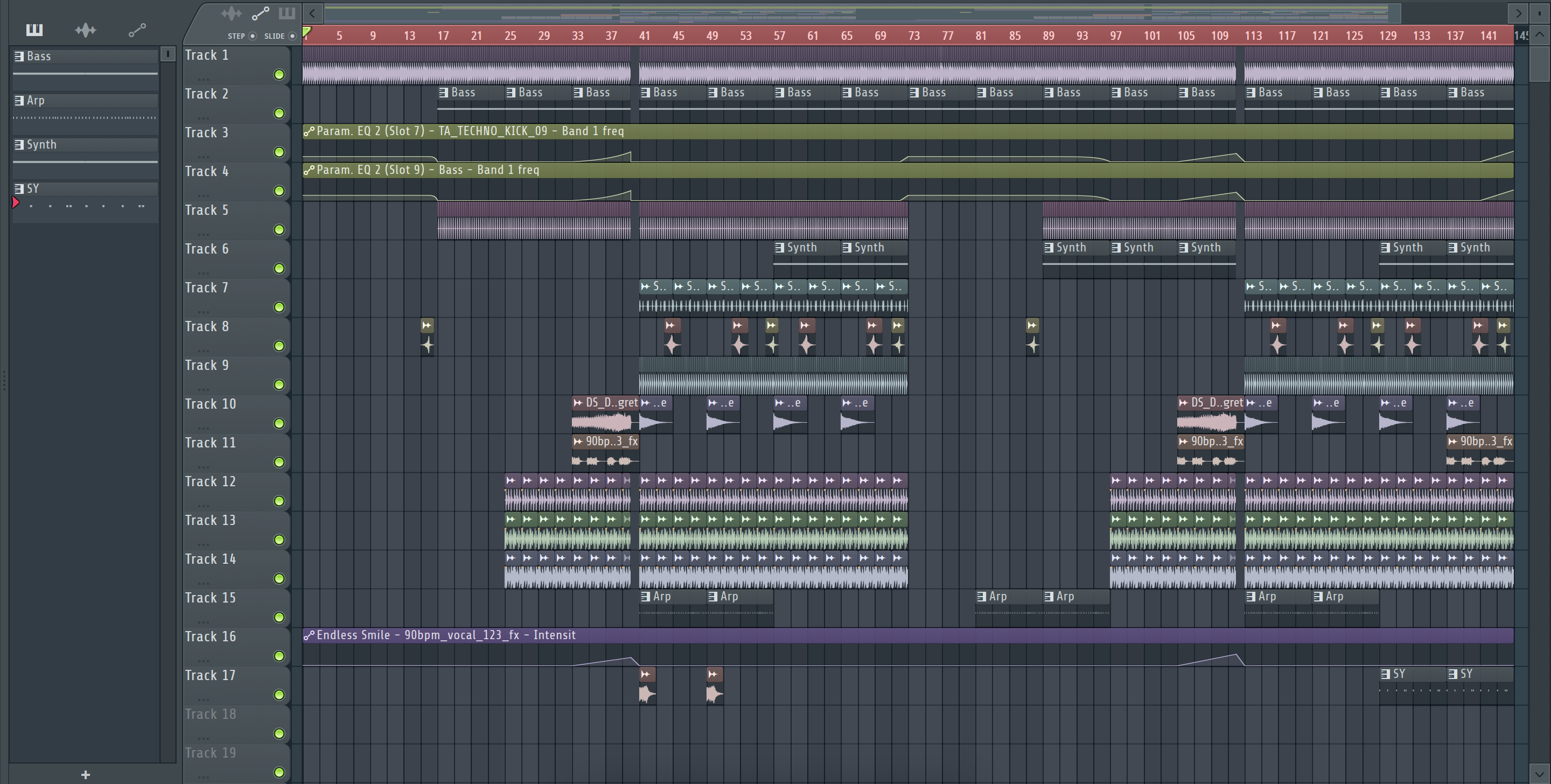Add a new pattern with plus button
The image size is (1551, 784).
[86, 774]
